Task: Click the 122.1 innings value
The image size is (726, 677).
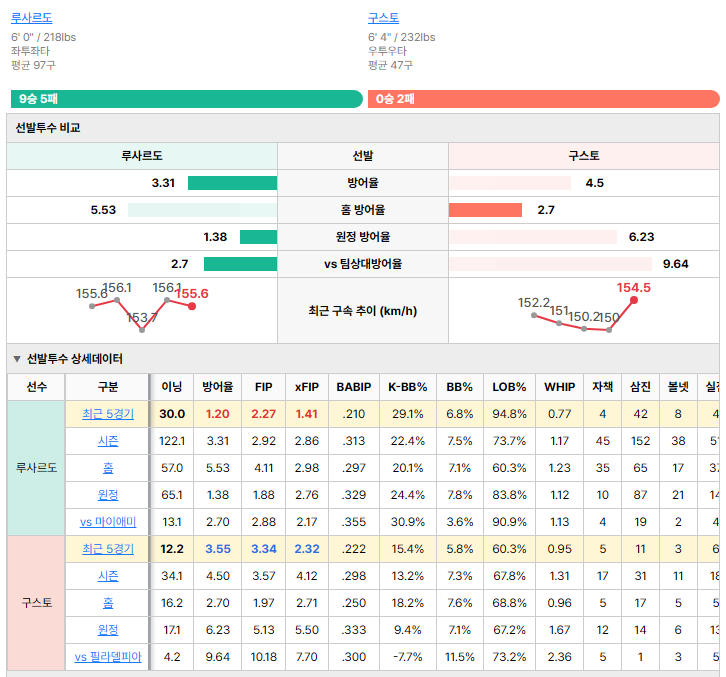Action: point(172,441)
